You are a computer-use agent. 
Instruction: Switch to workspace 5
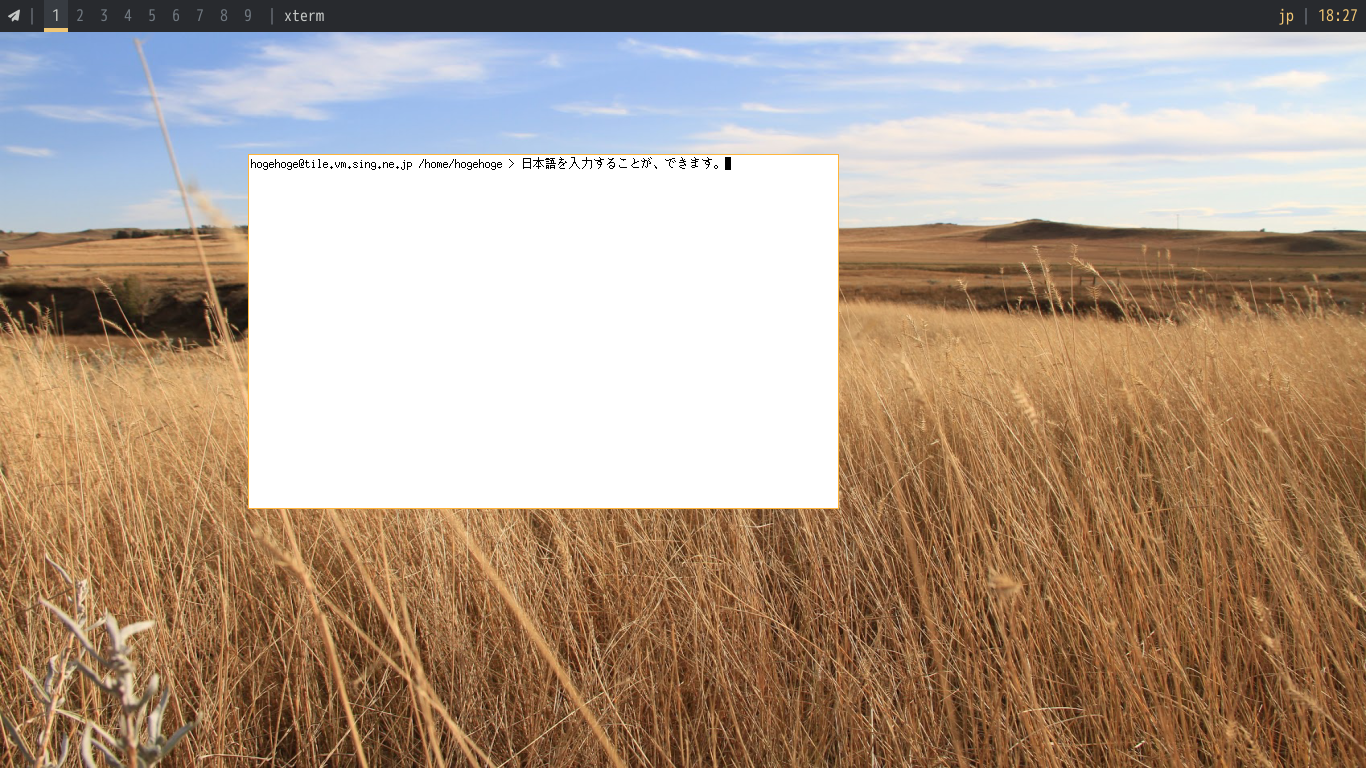152,16
